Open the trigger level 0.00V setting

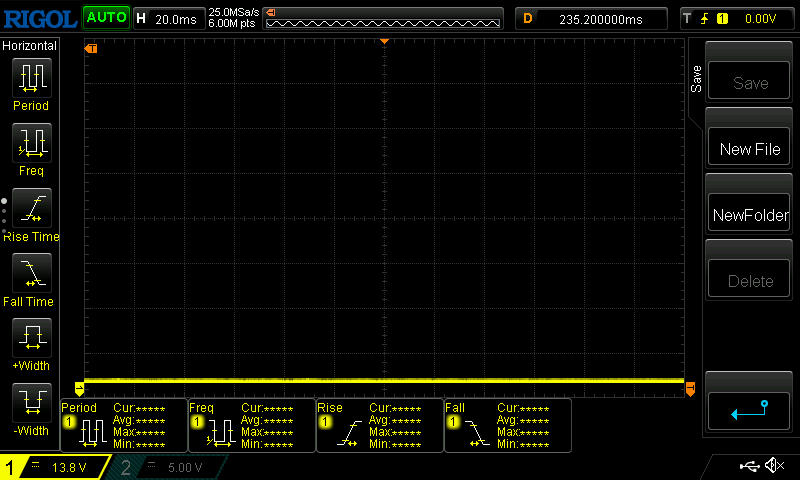click(x=738, y=18)
